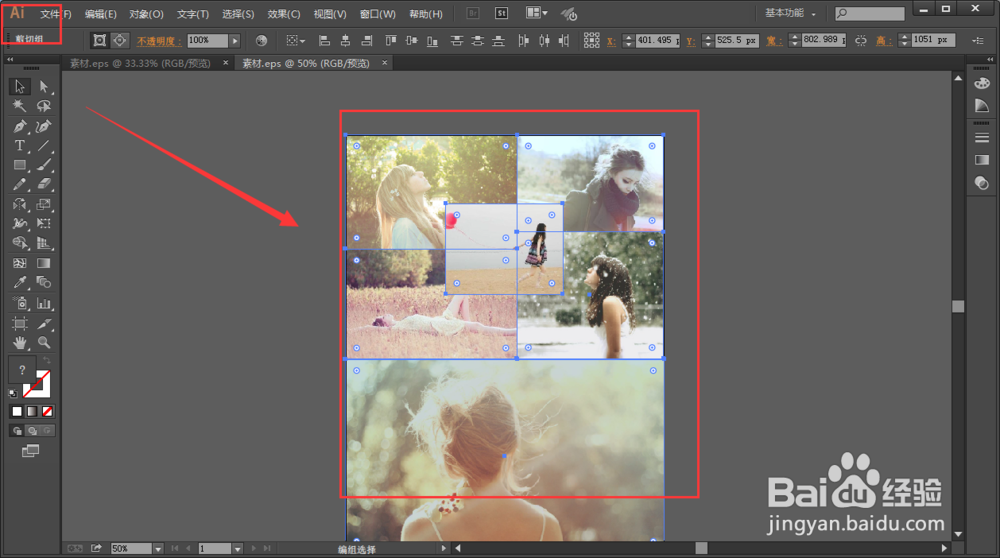The width and height of the screenshot is (1000, 558).
Task: Select the Rectangle tool
Action: pyautogui.click(x=20, y=165)
